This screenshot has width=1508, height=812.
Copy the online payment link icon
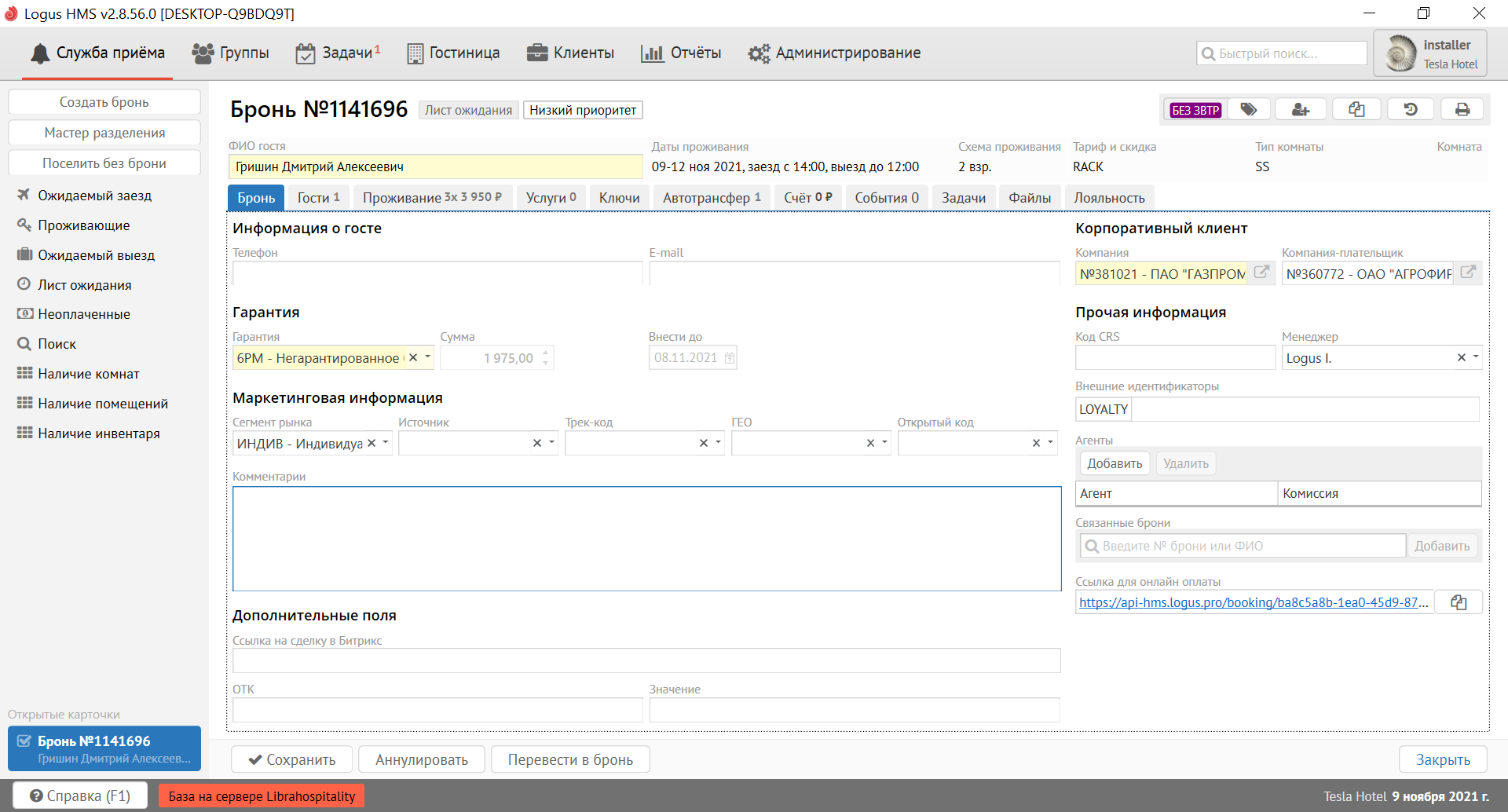tap(1459, 602)
